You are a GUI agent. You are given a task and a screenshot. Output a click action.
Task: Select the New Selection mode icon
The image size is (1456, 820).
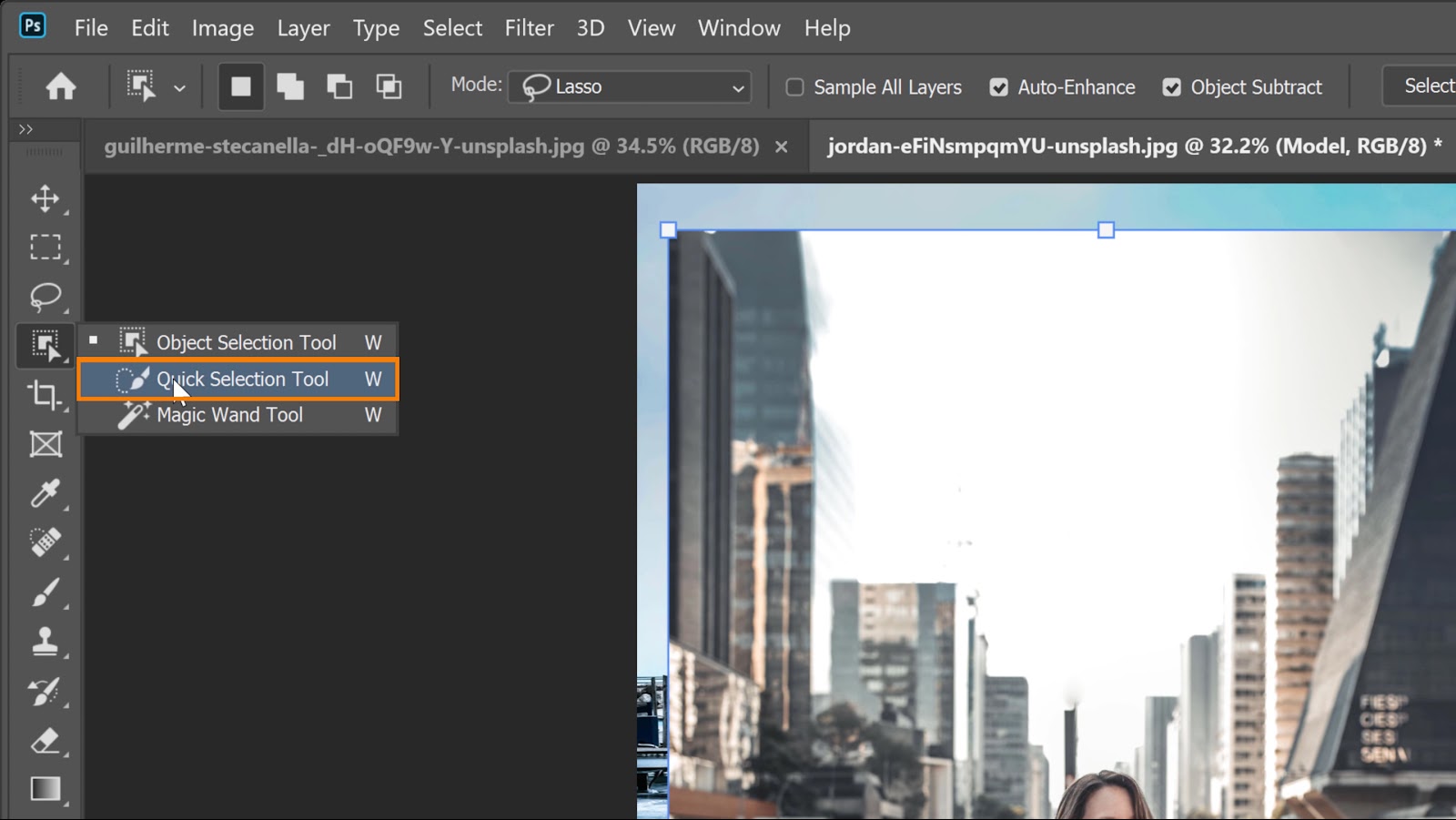pyautogui.click(x=241, y=86)
